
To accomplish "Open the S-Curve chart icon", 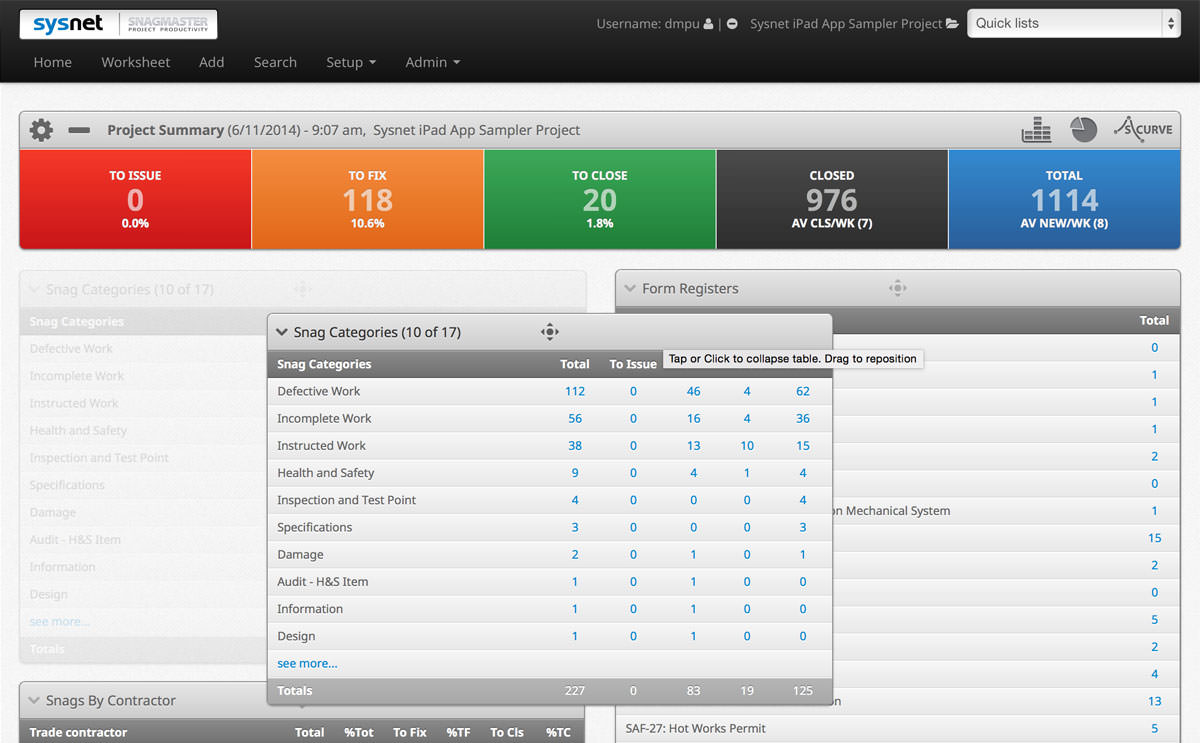I will tap(1142, 130).
